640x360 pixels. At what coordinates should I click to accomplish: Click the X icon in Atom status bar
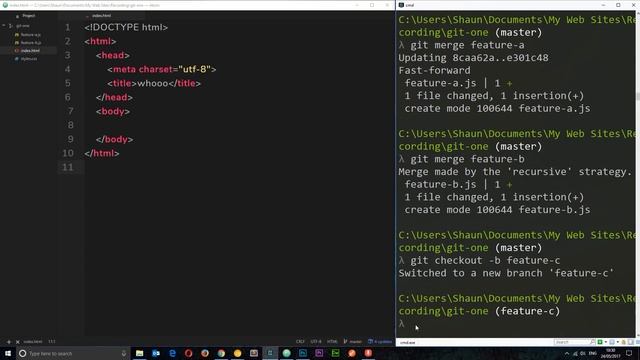(18, 342)
